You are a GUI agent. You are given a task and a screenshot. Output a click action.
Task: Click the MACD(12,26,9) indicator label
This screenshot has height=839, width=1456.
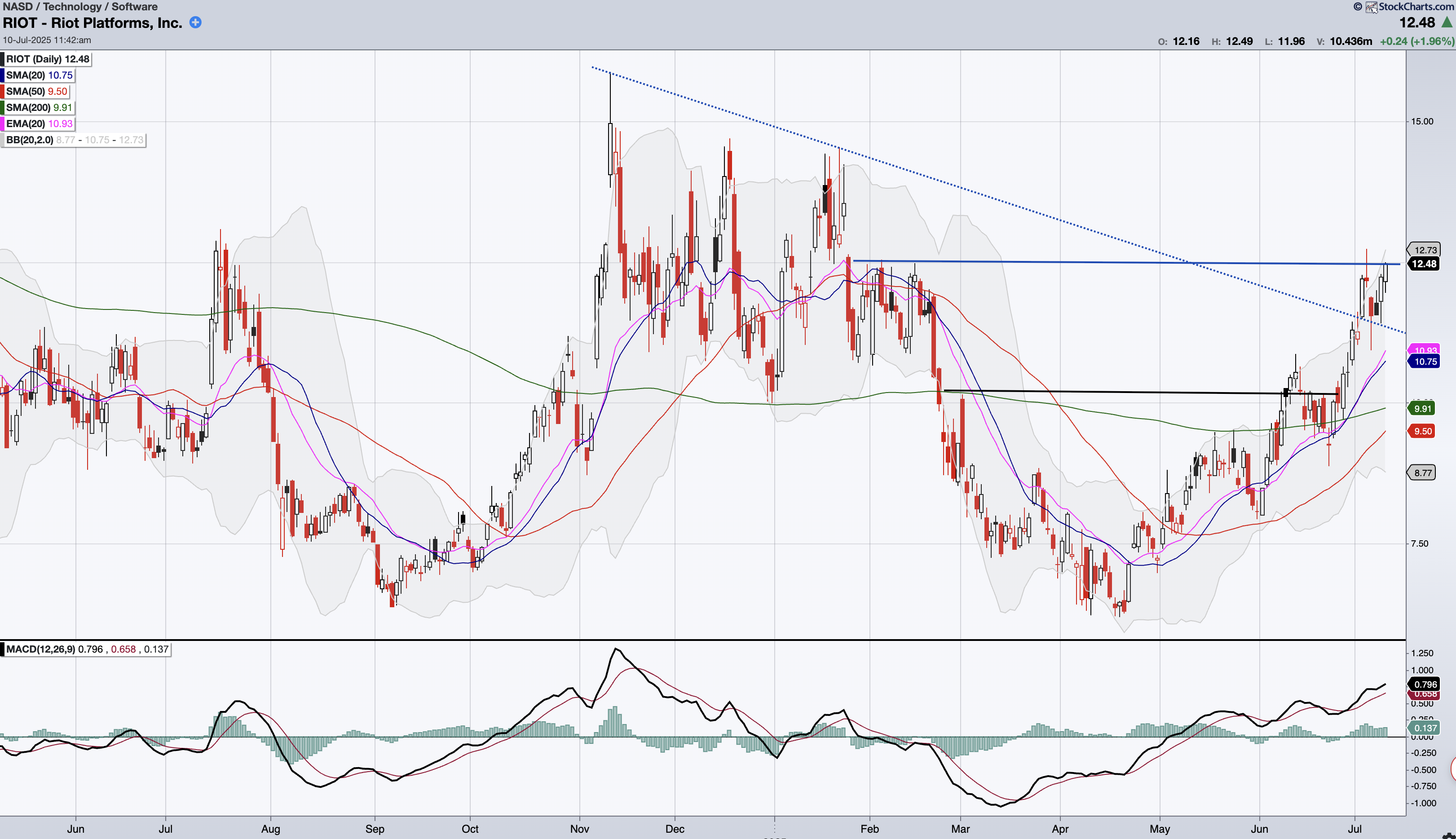(x=40, y=649)
